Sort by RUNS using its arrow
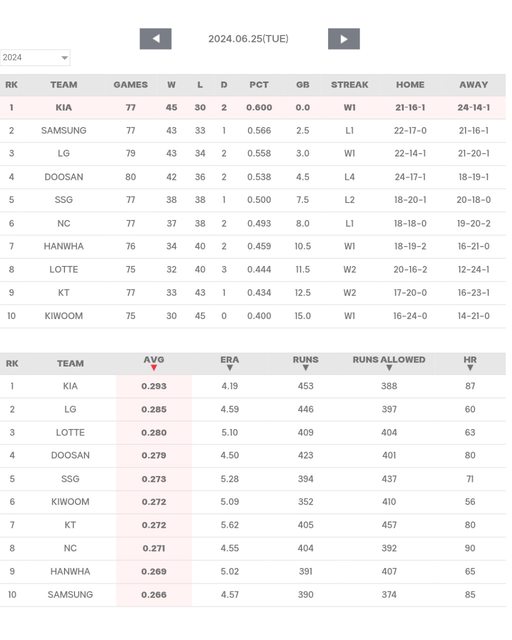The image size is (512, 640). pos(305,368)
